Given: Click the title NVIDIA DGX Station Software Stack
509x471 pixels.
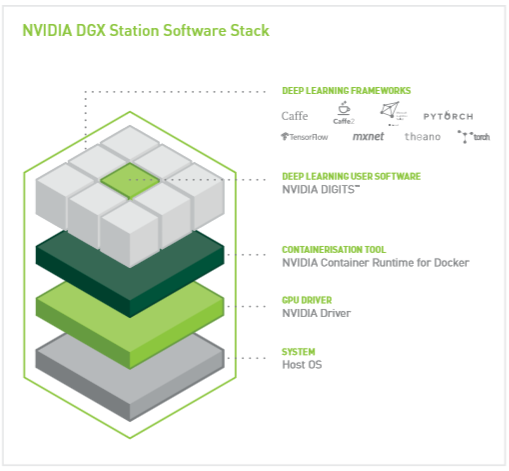Looking at the screenshot, I should pos(146,31).
